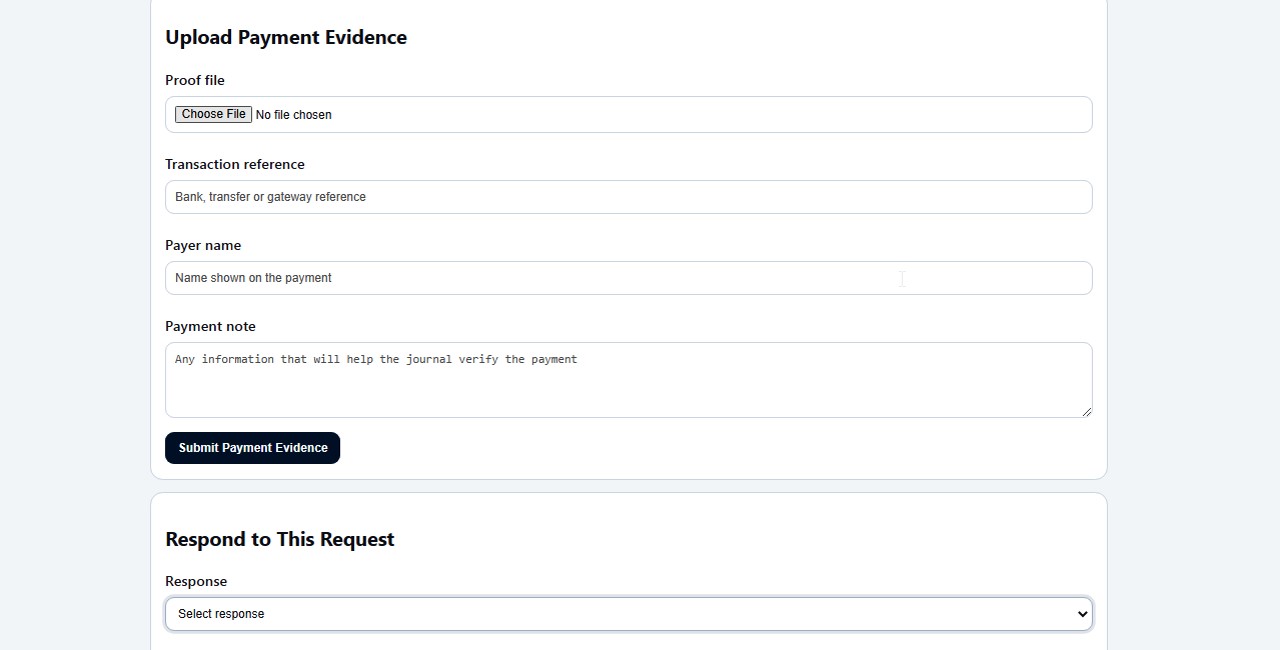This screenshot has height=650, width=1280.
Task: Submit Payment Evidence button
Action: pyautogui.click(x=252, y=448)
